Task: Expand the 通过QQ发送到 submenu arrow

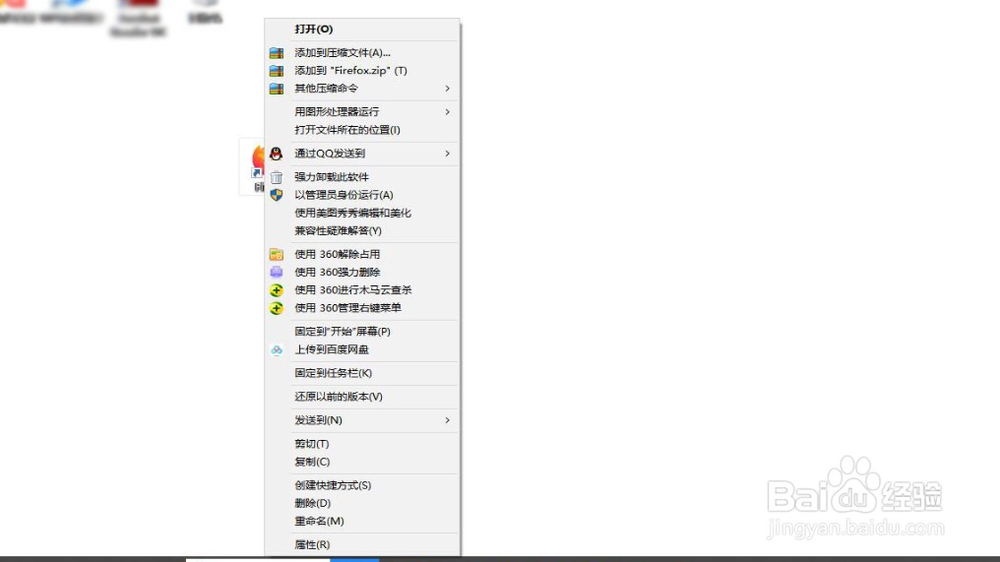Action: pyautogui.click(x=447, y=154)
